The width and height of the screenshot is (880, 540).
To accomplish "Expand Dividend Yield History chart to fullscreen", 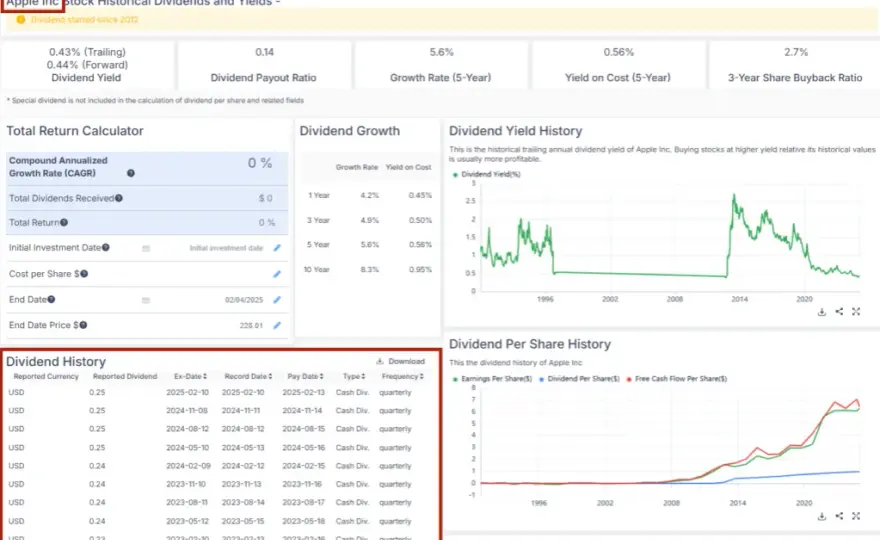I will [856, 312].
